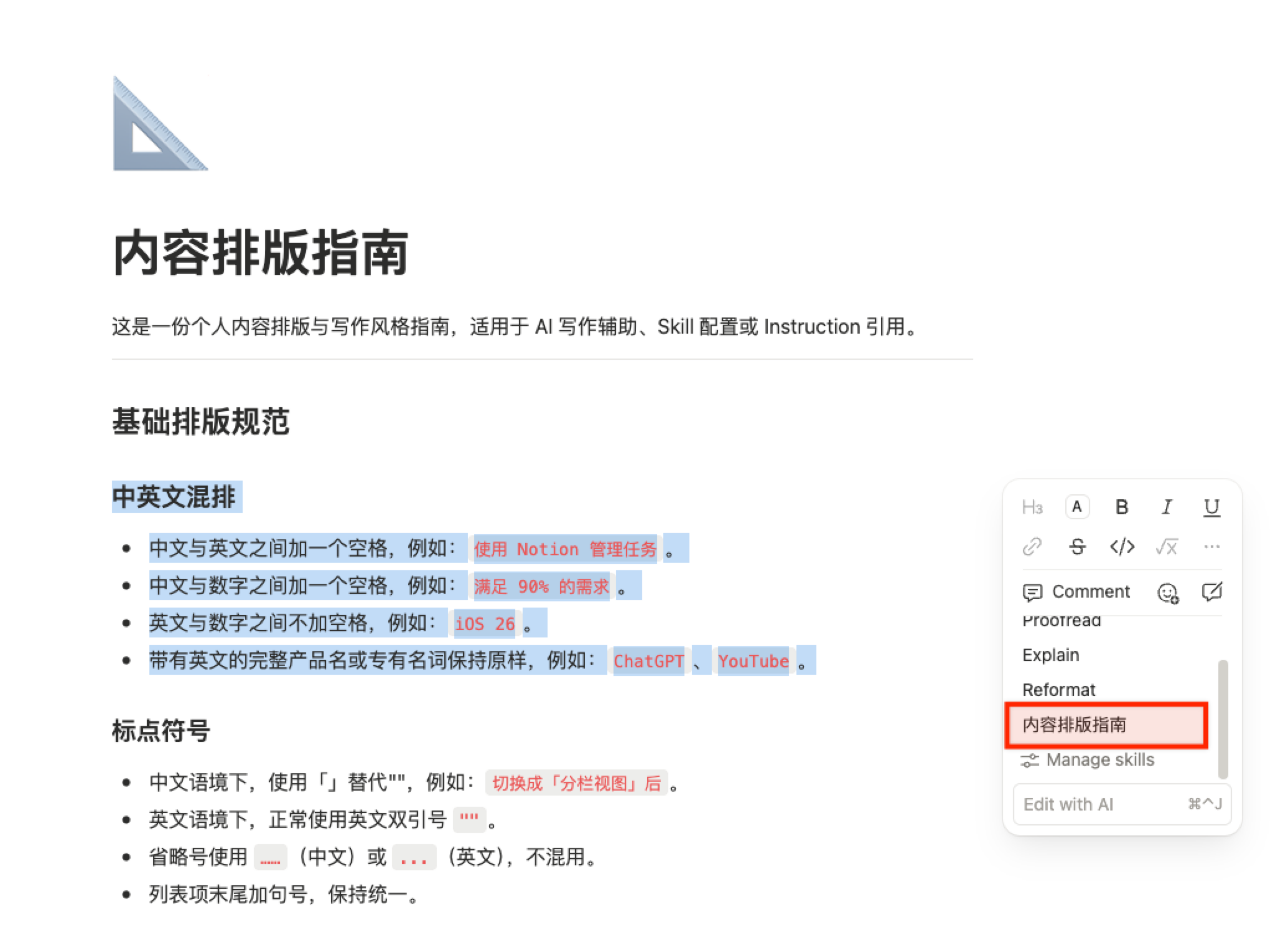Add an emoji reaction via the smiley icon
Image resolution: width=1288 pixels, height=940 pixels.
pyautogui.click(x=1167, y=593)
